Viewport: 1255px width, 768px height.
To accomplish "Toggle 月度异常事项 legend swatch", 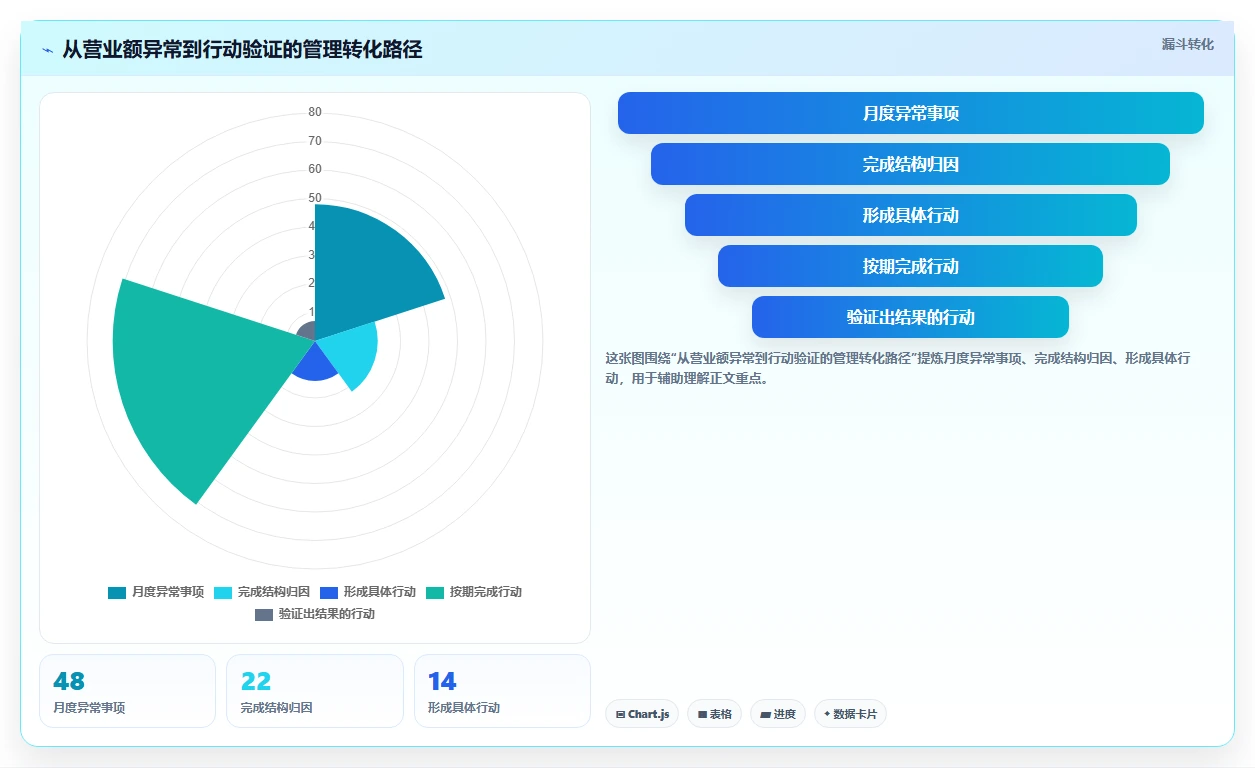I will tap(117, 592).
